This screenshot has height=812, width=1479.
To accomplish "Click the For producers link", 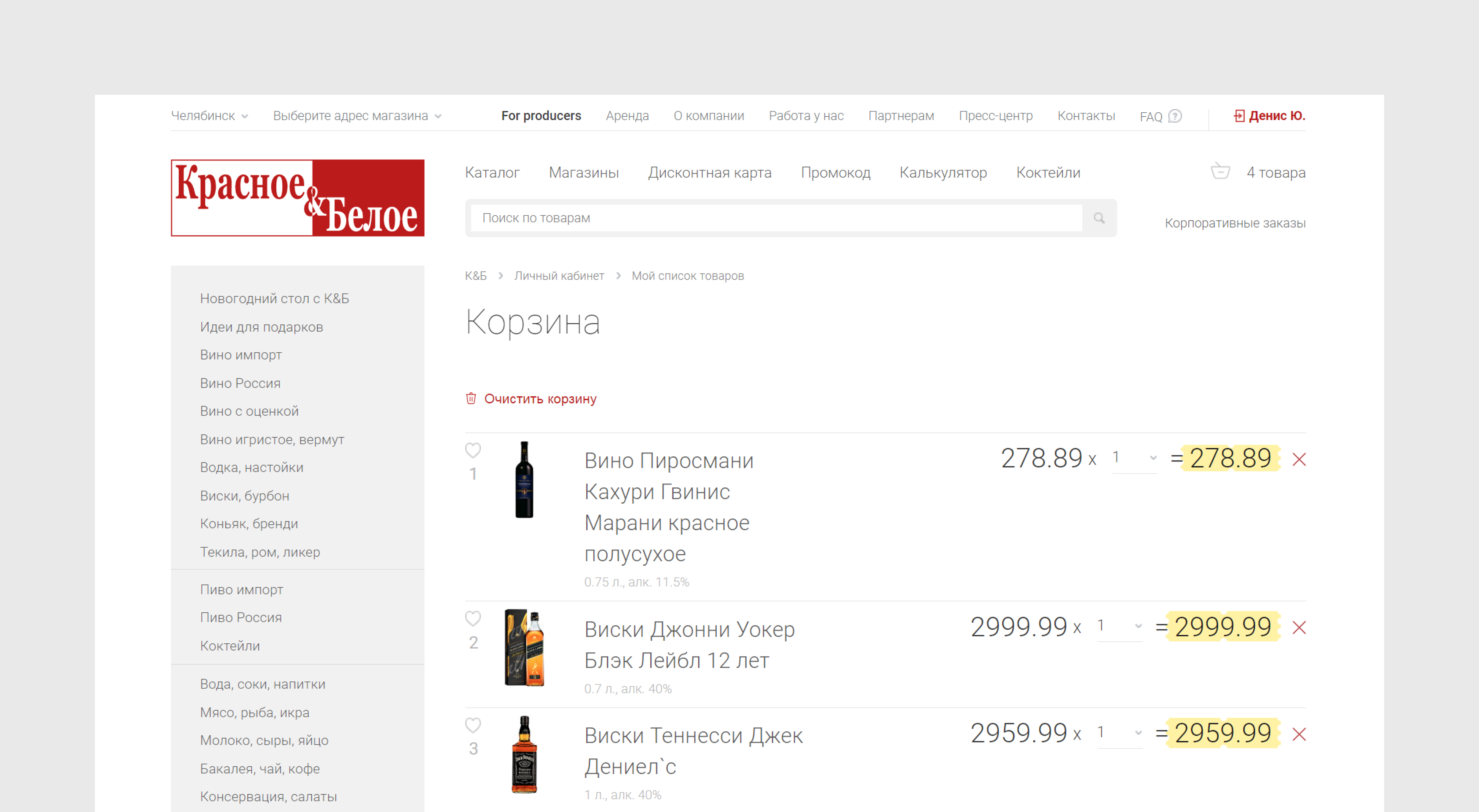I will click(541, 116).
